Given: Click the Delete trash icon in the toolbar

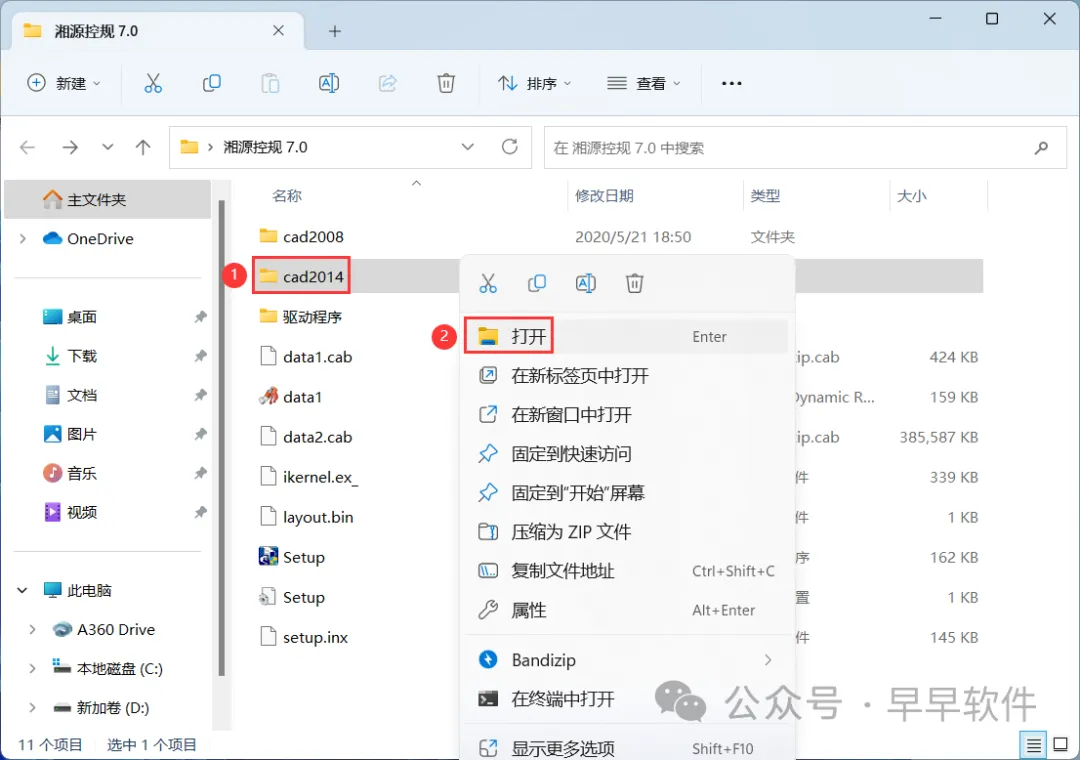Looking at the screenshot, I should (x=446, y=83).
